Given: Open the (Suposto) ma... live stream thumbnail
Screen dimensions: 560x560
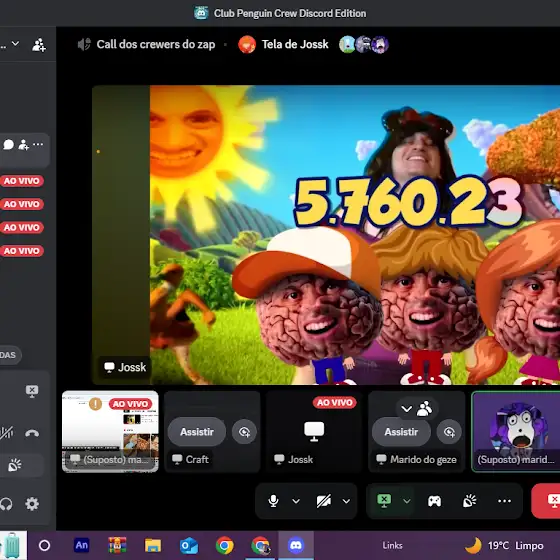Looking at the screenshot, I should pos(110,431).
